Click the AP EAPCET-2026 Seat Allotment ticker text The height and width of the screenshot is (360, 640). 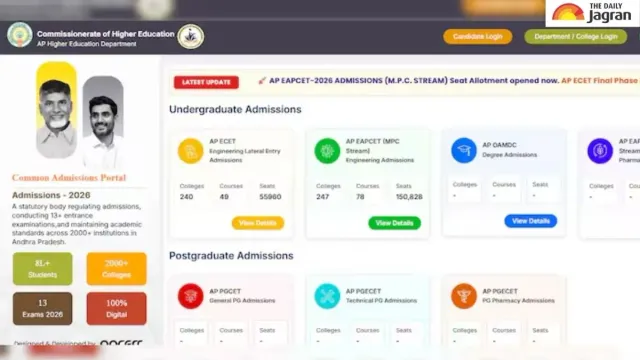click(414, 81)
